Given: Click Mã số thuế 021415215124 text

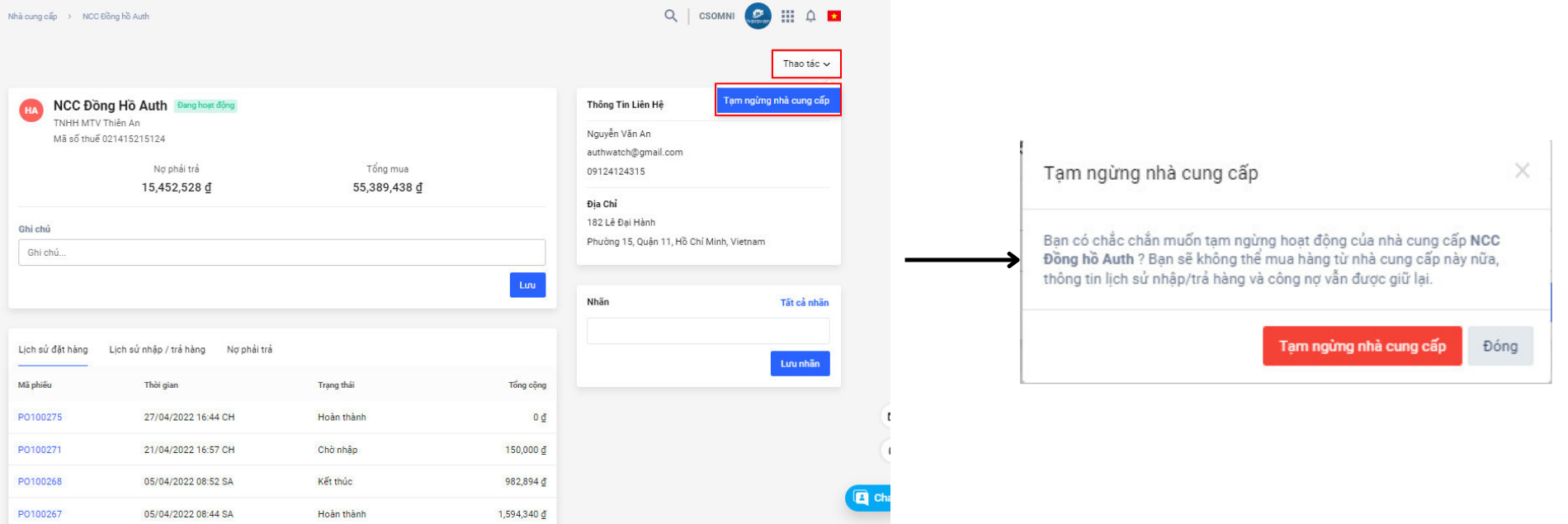Looking at the screenshot, I should [x=109, y=139].
